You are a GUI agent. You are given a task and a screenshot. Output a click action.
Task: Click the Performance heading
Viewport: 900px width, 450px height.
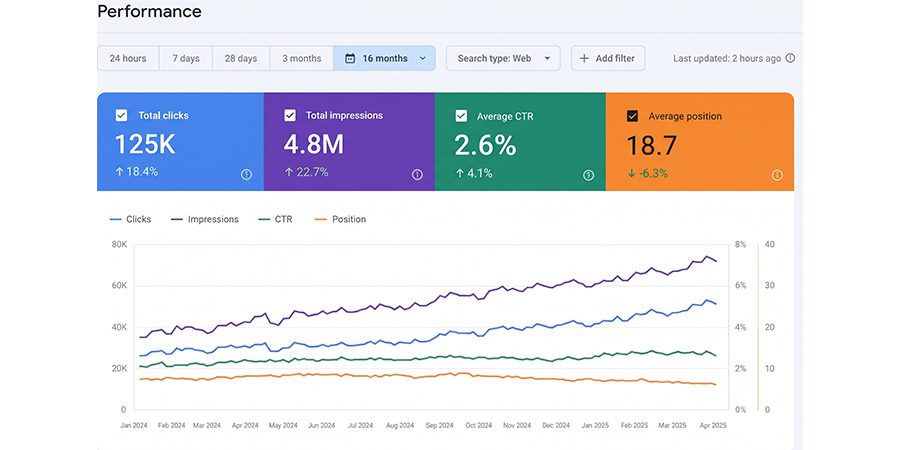[149, 11]
